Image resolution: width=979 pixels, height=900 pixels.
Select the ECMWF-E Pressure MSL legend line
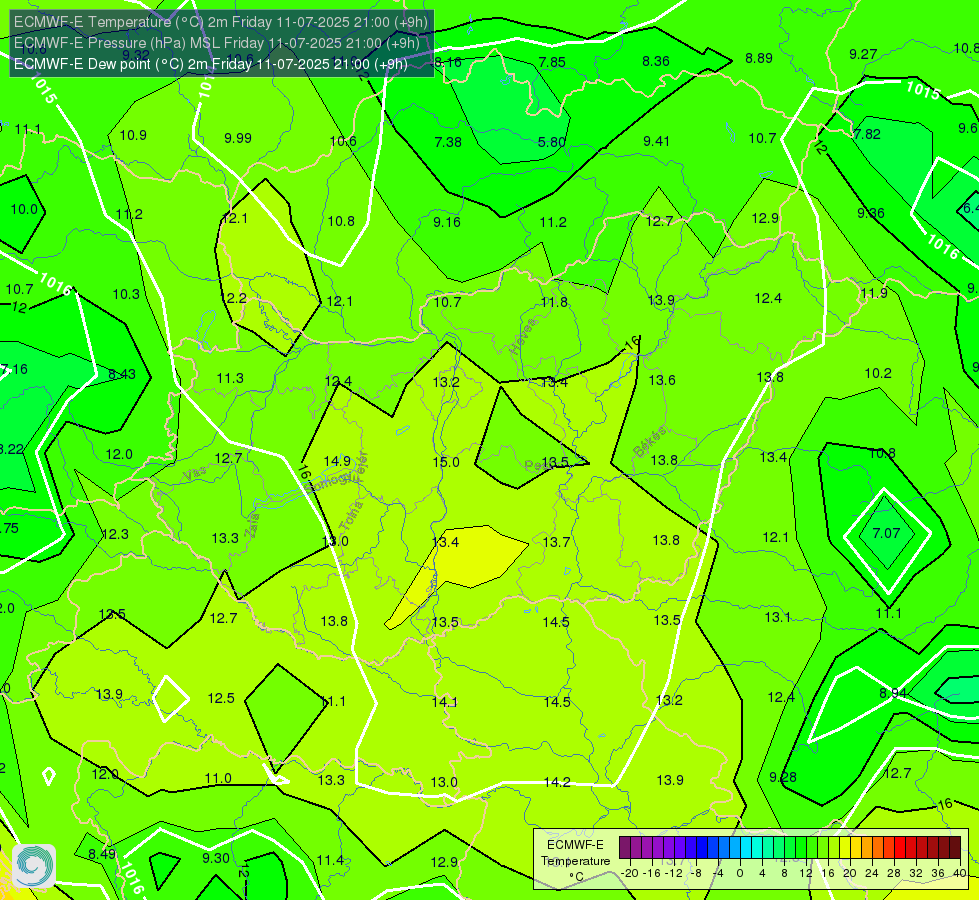click(x=217, y=43)
